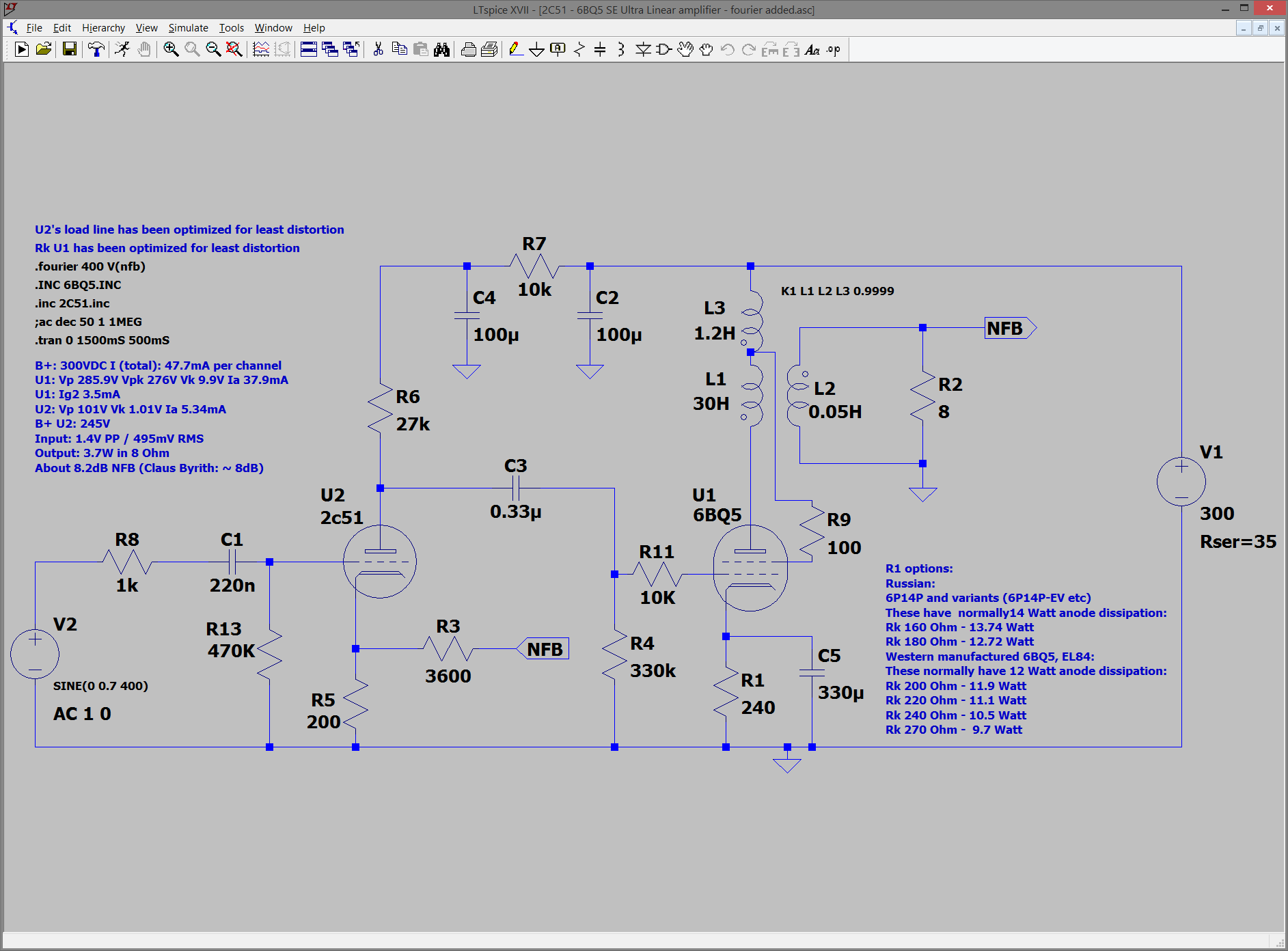Select the Text Aa tool
Image resolution: width=1288 pixels, height=951 pixels.
coord(812,49)
